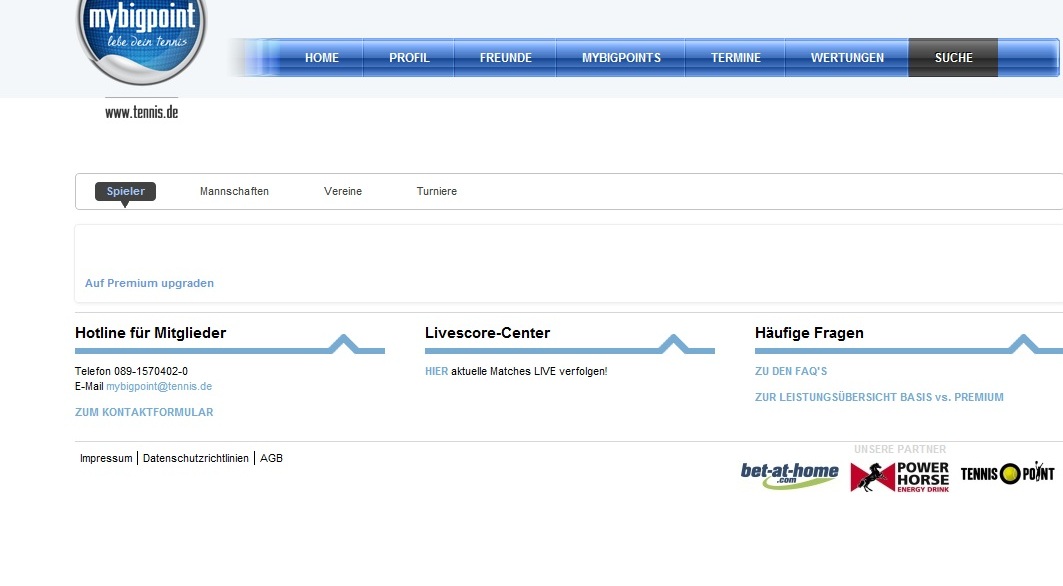Open the FREUNDE navigation item
The width and height of the screenshot is (1063, 586).
click(505, 58)
